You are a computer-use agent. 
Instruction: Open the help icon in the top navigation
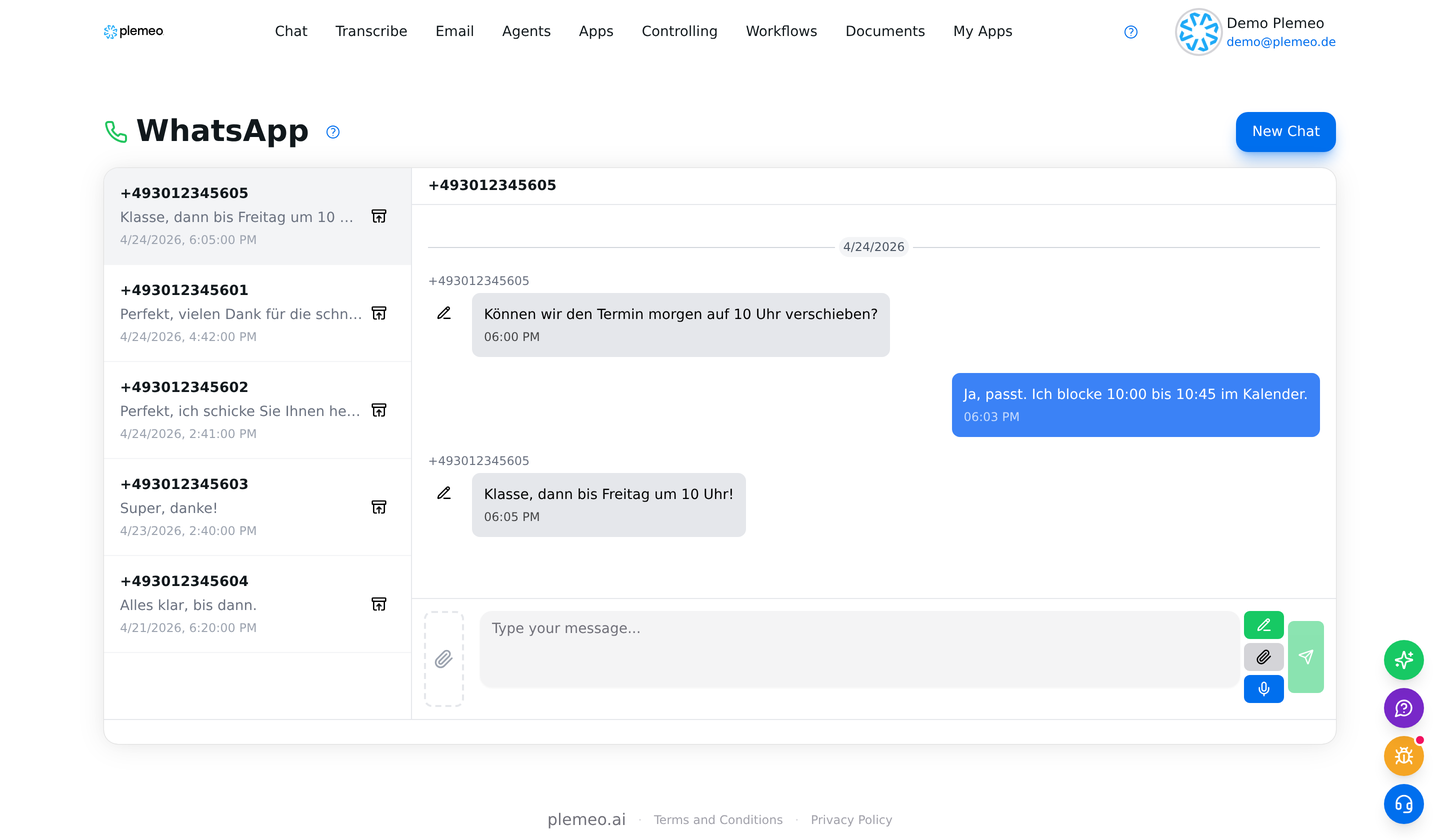click(x=1131, y=32)
